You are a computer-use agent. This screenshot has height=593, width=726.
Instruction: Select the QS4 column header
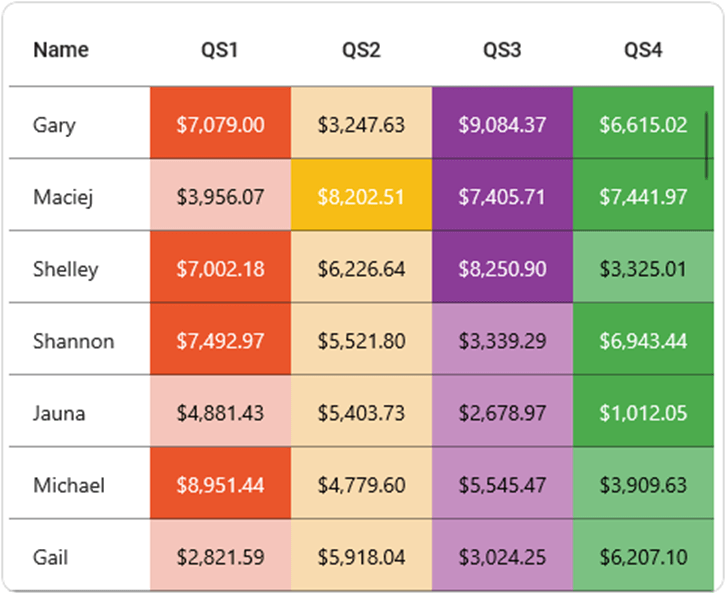(643, 50)
